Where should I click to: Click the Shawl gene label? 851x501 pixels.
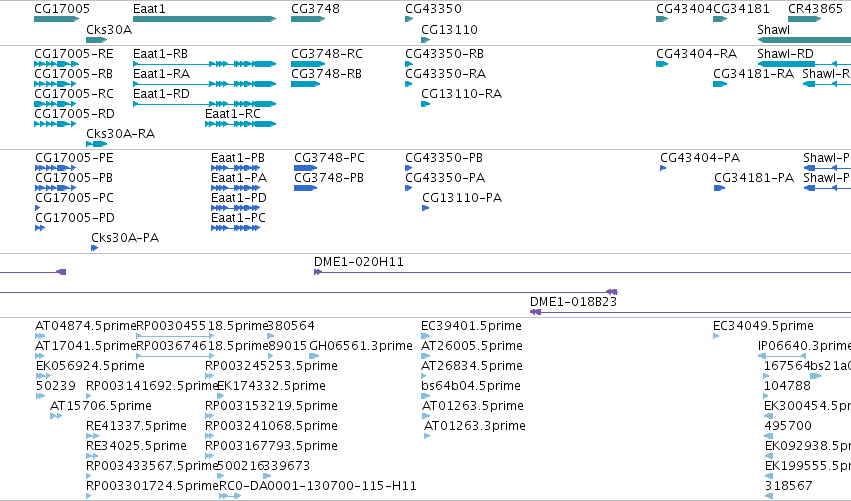click(773, 29)
